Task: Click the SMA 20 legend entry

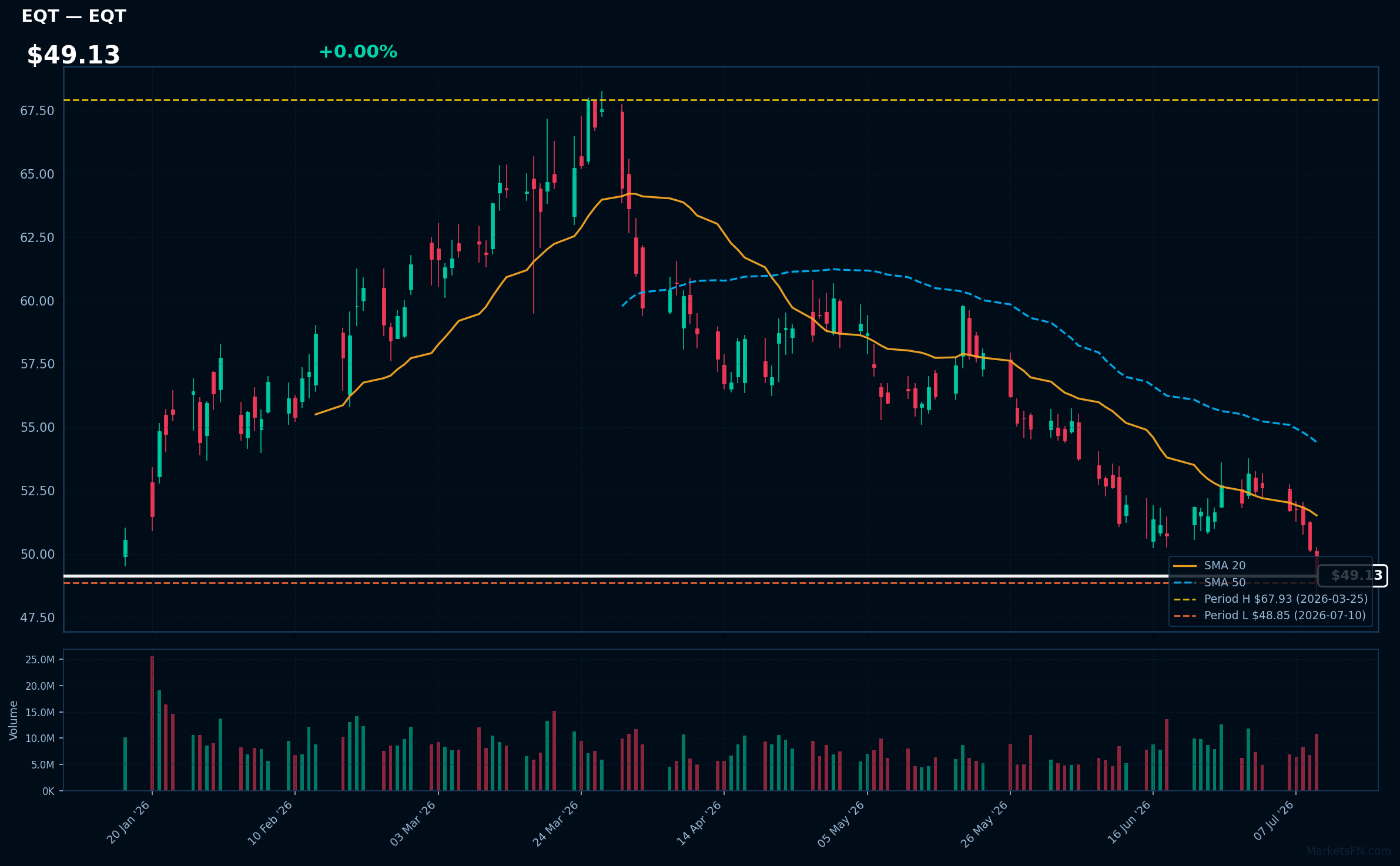Action: point(1209,565)
